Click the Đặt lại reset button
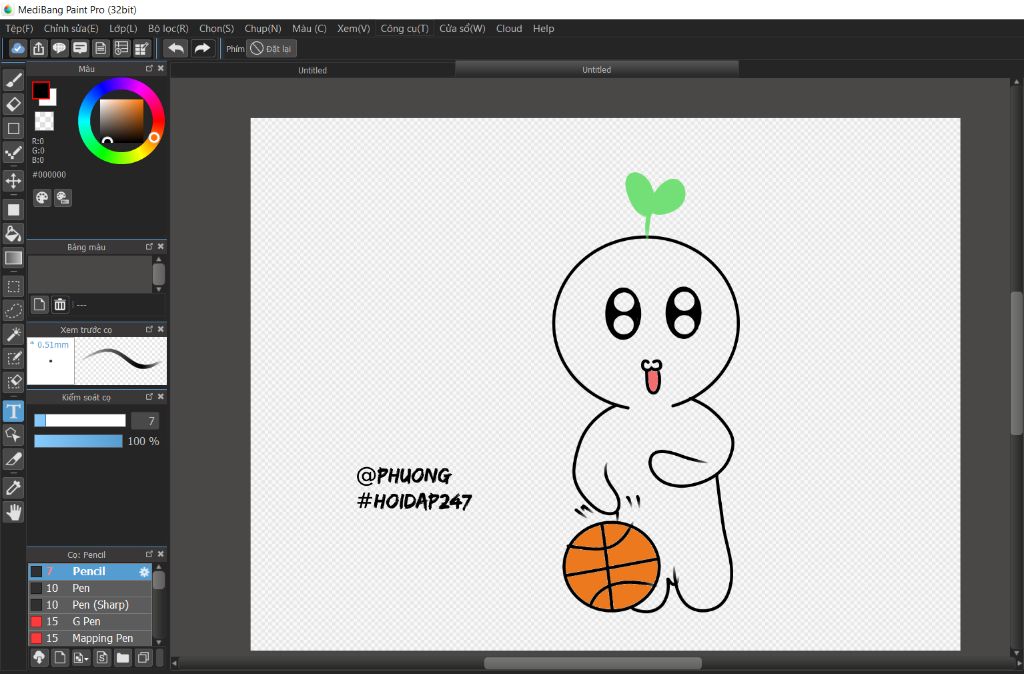Viewport: 1024px width, 674px height. click(x=272, y=48)
